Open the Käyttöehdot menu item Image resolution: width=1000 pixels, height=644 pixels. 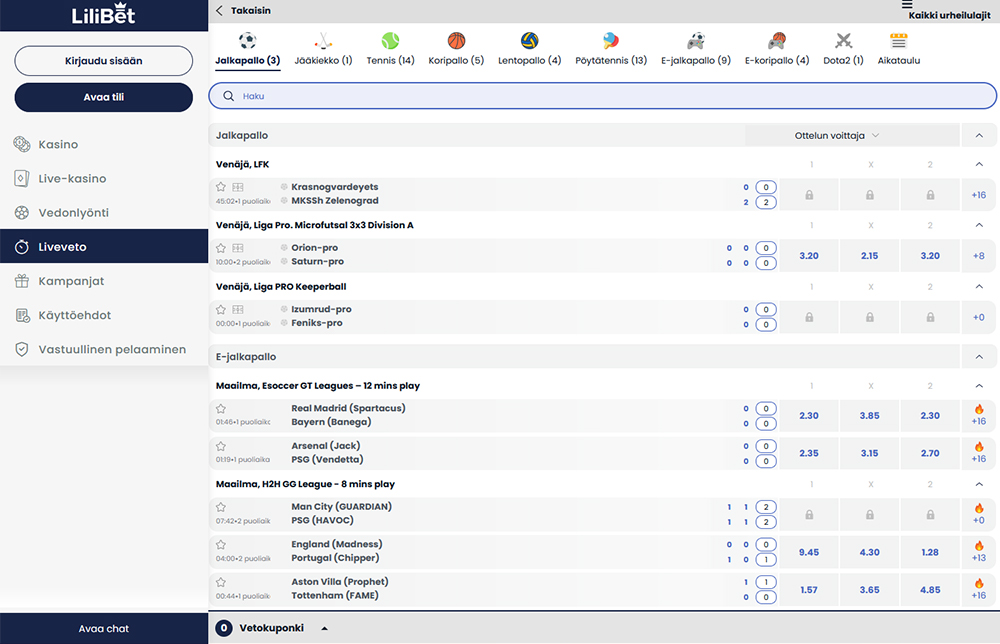click(x=104, y=315)
